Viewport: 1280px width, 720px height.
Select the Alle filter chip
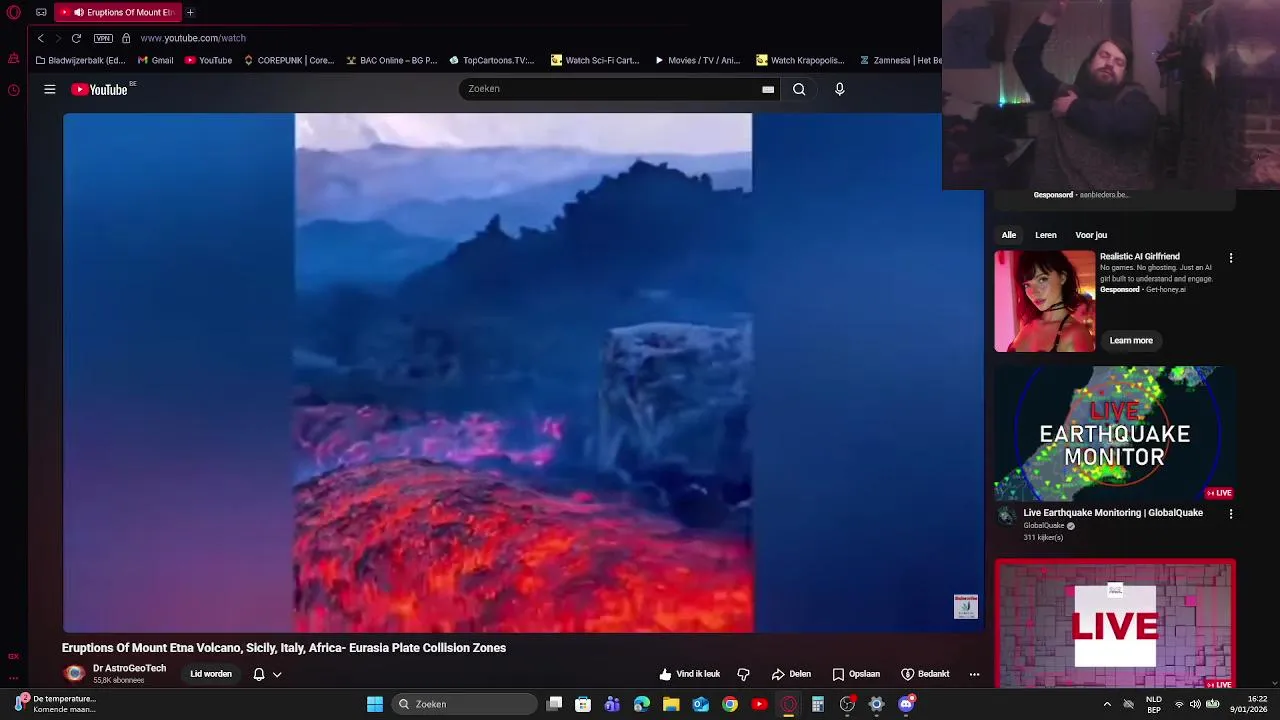1009,235
